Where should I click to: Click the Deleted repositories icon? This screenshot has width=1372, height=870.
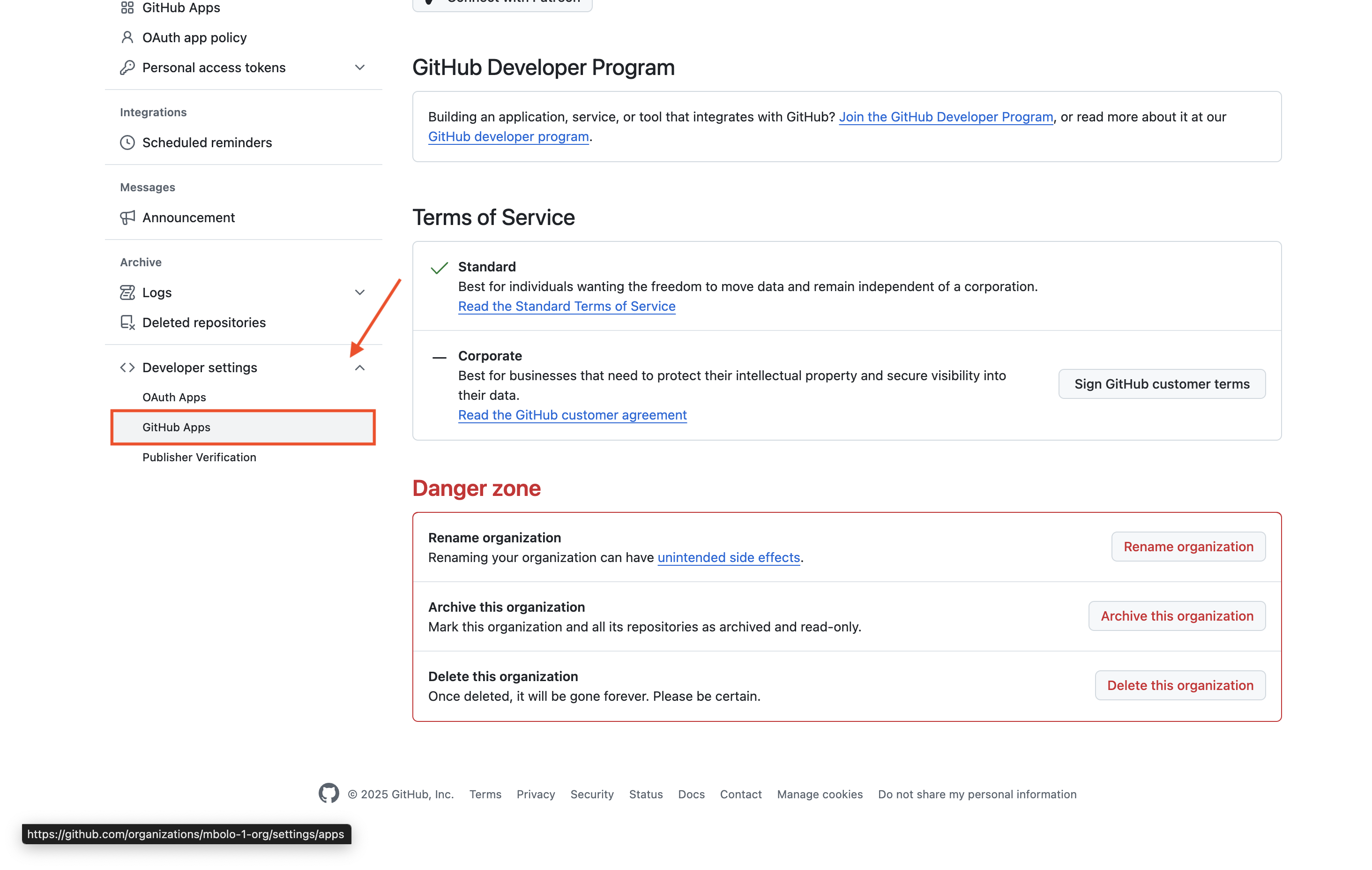coord(127,322)
